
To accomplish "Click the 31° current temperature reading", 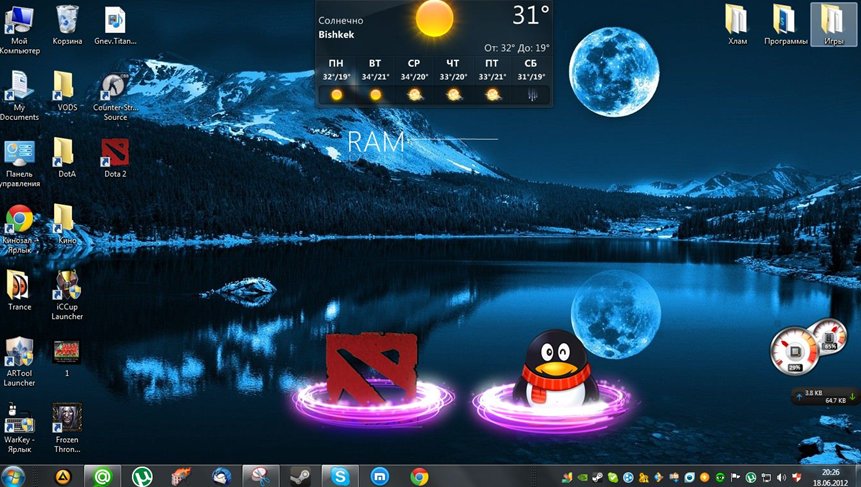I will 530,15.
